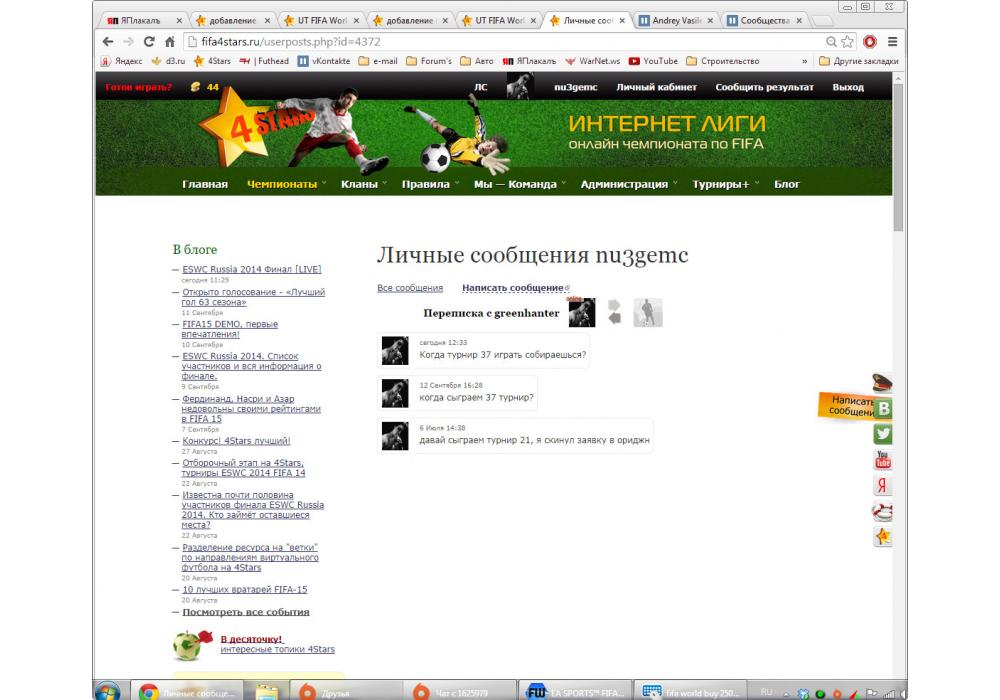
Task: Show hidden bookmarks via chevron overflow
Action: [x=805, y=61]
